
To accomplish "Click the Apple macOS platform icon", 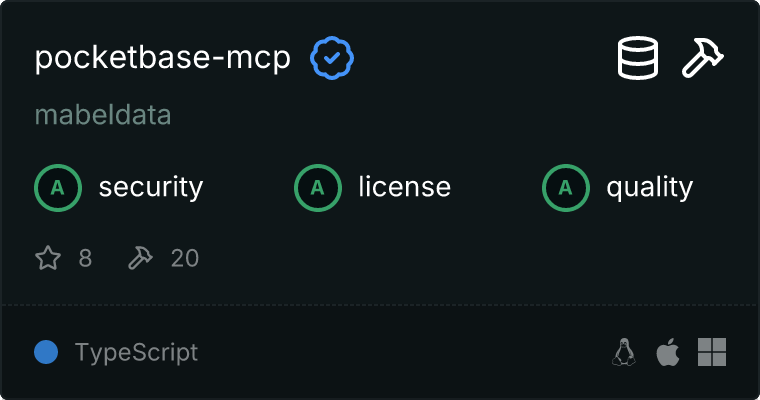I will [668, 352].
